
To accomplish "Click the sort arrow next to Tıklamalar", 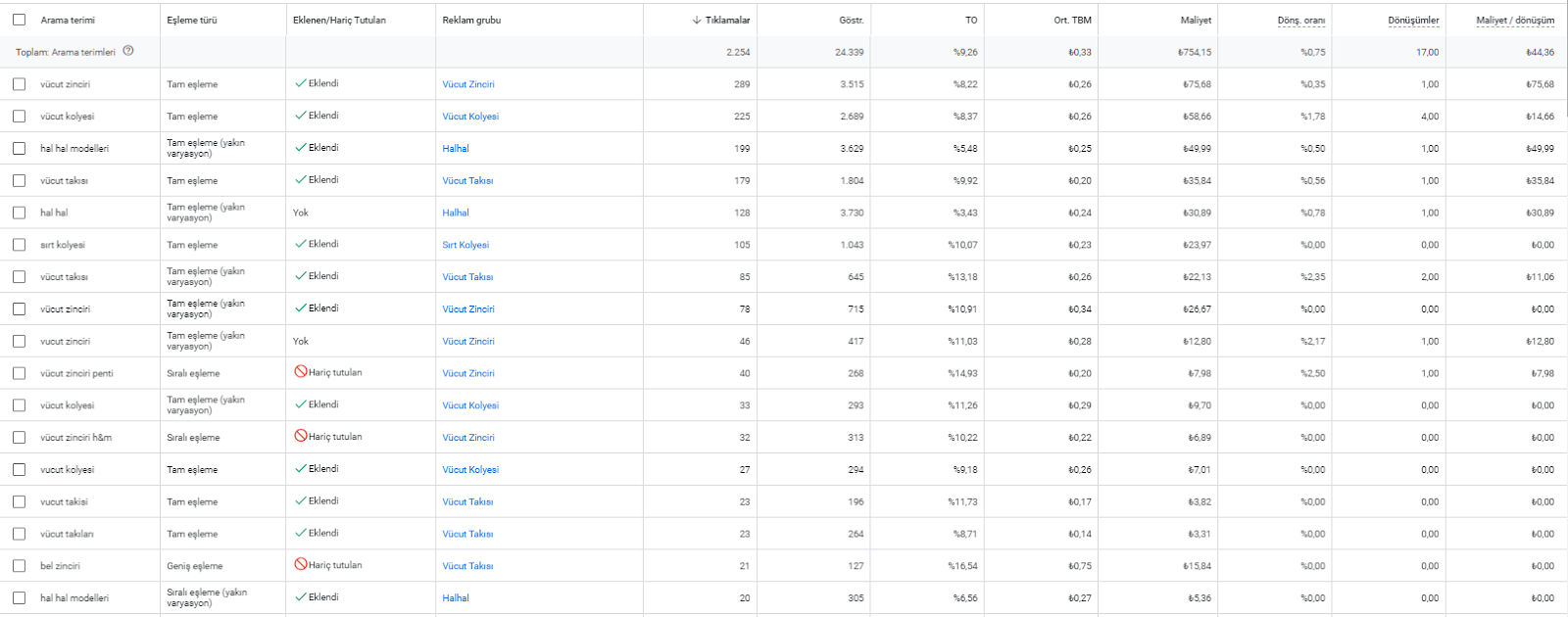I will [697, 20].
